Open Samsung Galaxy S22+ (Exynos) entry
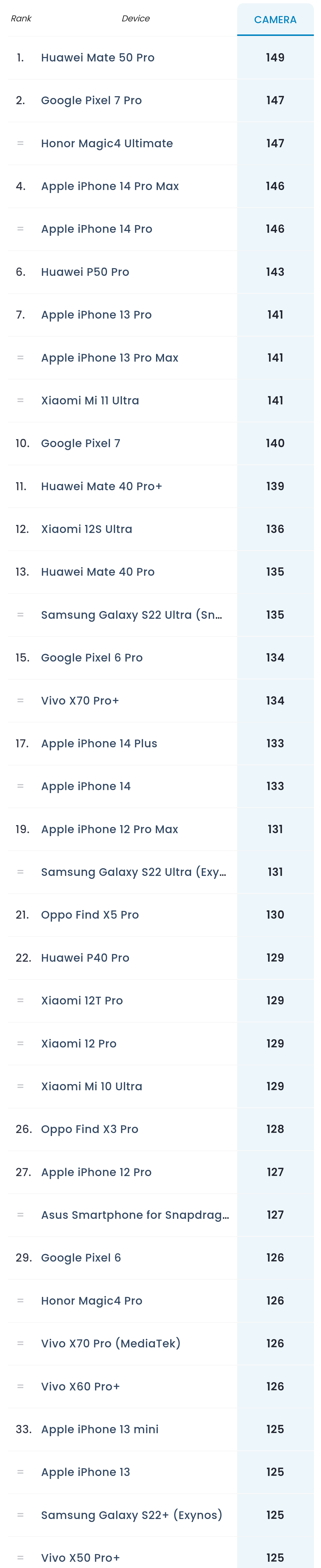 (131, 1515)
